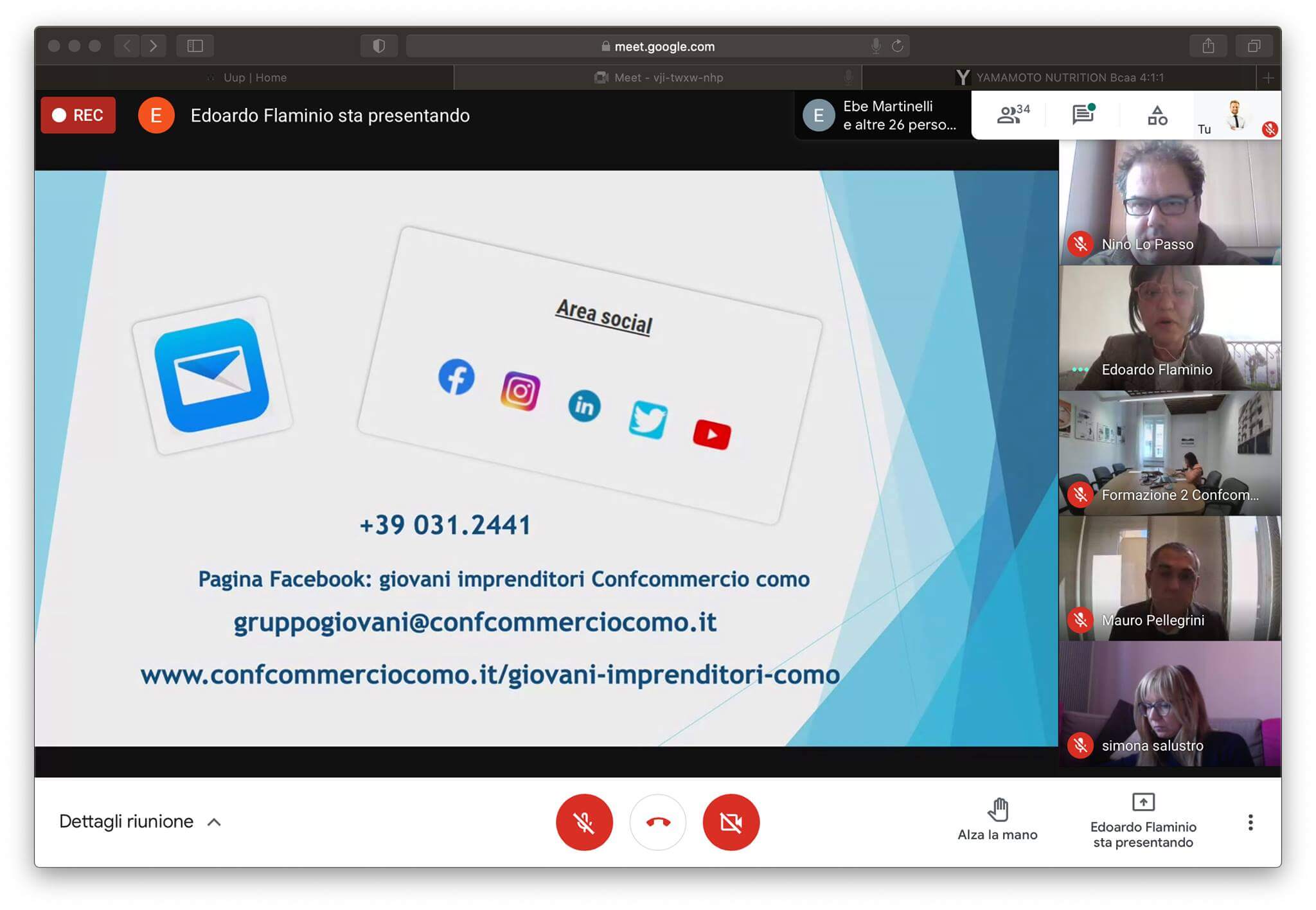The height and width of the screenshot is (910, 1316).
Task: Toggle the camera off button
Action: coord(731,822)
